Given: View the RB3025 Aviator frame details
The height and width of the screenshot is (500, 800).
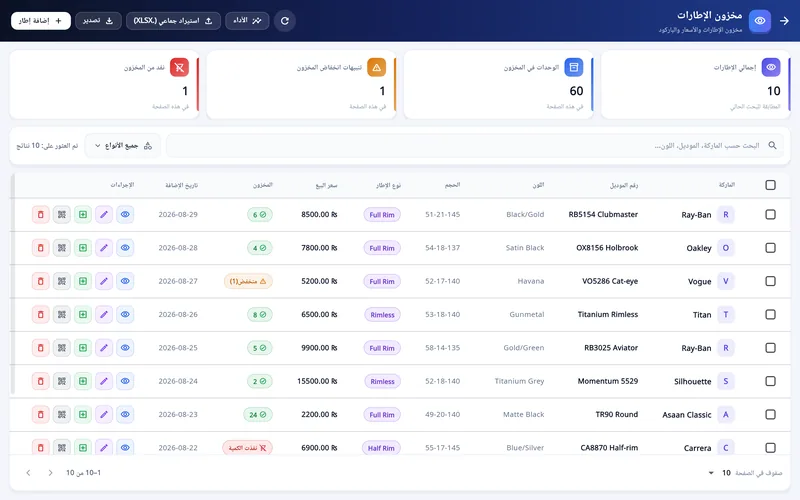Looking at the screenshot, I should [x=125, y=348].
